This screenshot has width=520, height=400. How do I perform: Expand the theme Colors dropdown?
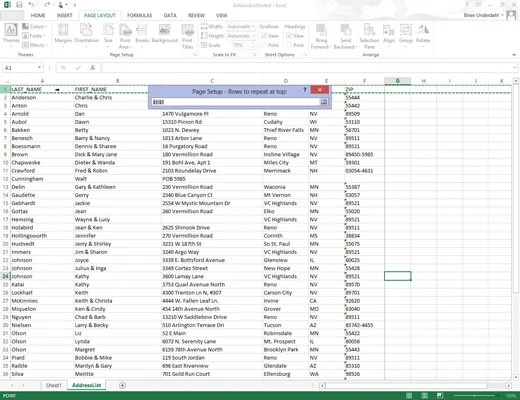pyautogui.click(x=35, y=26)
